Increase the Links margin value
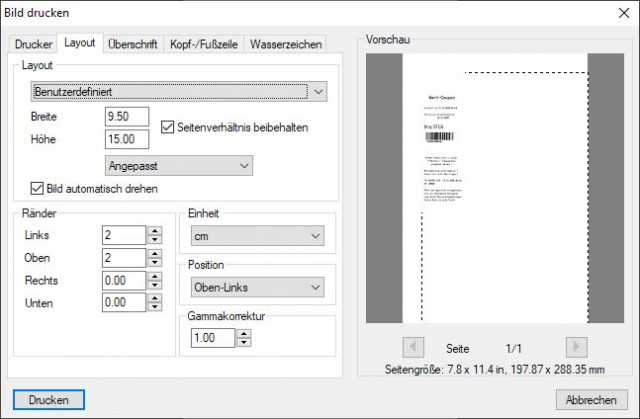 coord(155,231)
